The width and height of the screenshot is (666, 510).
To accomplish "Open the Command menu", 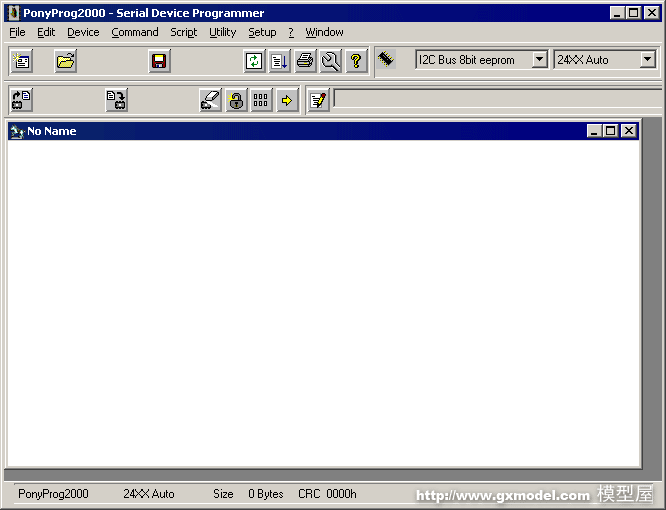I will 134,32.
